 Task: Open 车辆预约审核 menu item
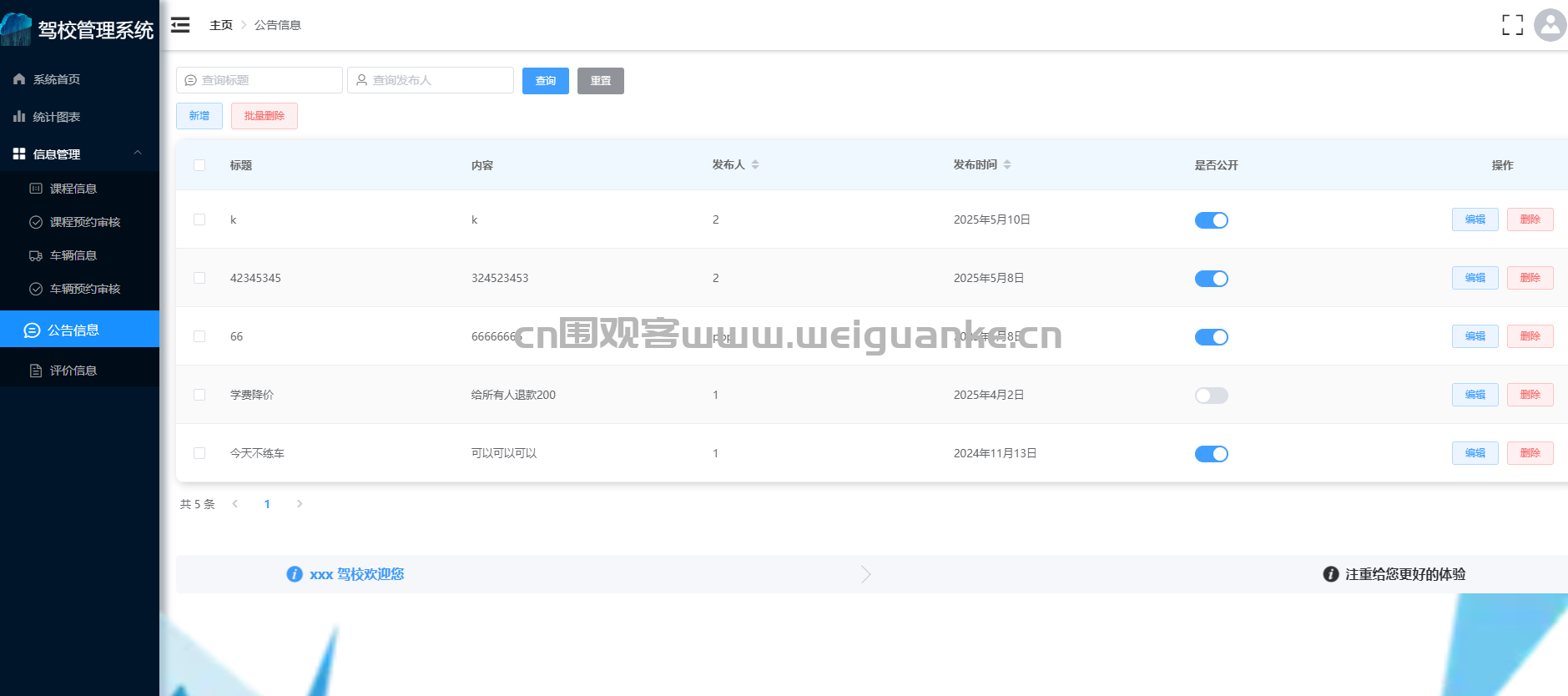click(x=79, y=289)
